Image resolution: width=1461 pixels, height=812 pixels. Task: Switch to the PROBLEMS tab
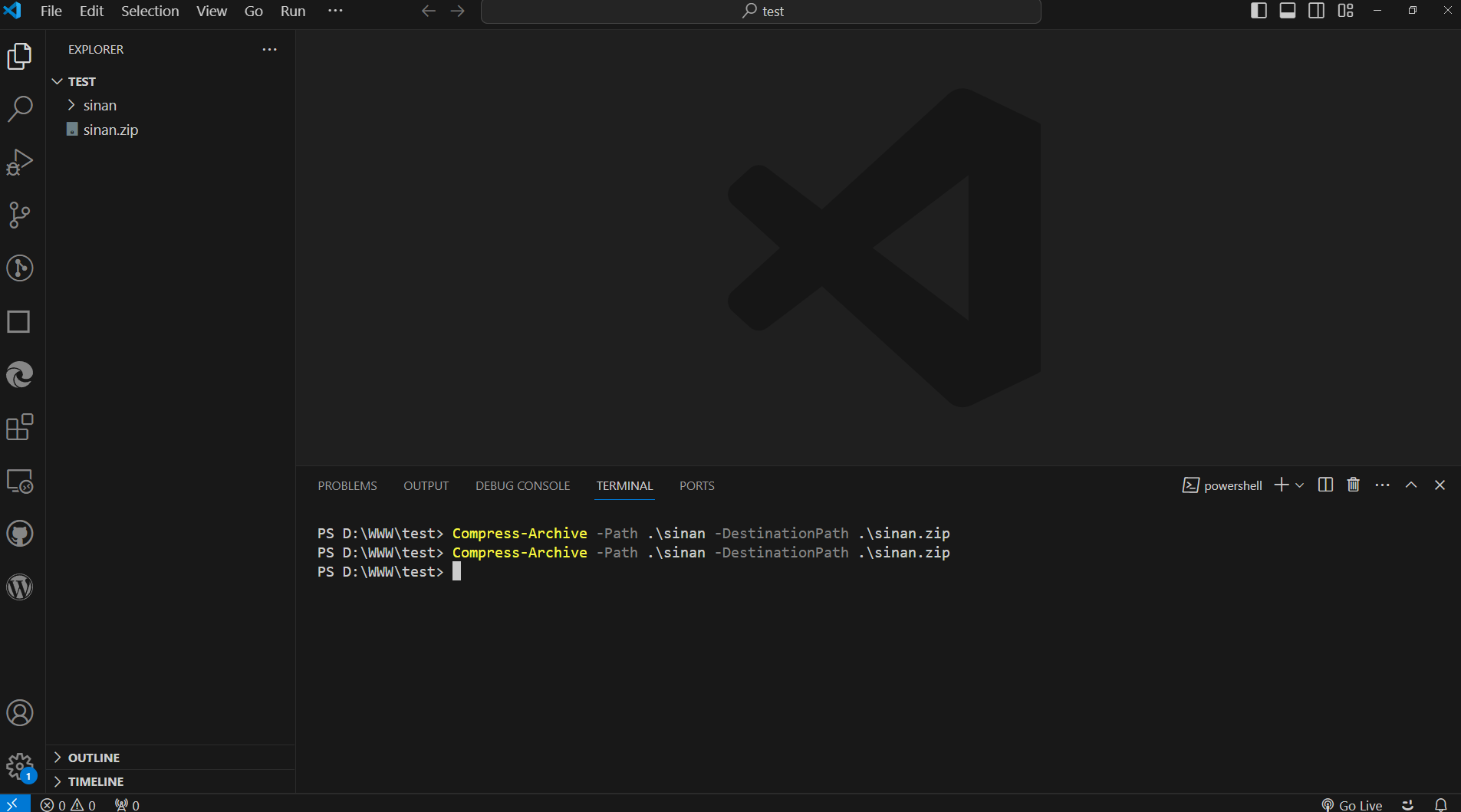[347, 485]
